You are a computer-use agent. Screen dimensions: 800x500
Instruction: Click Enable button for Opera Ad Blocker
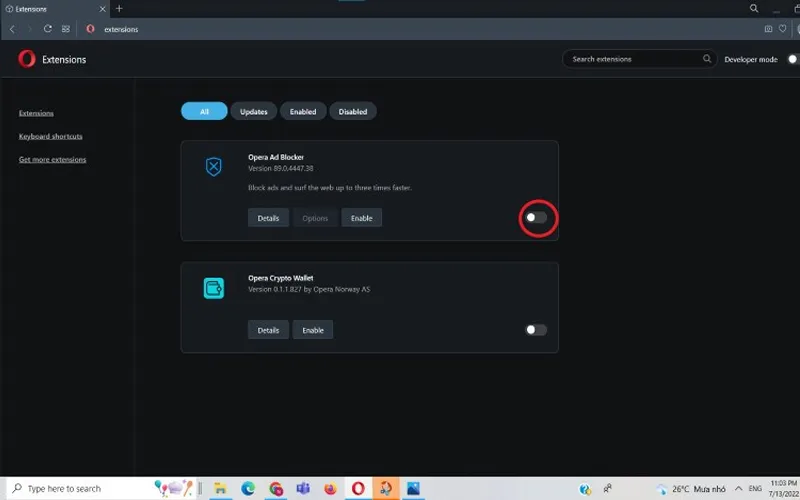362,218
